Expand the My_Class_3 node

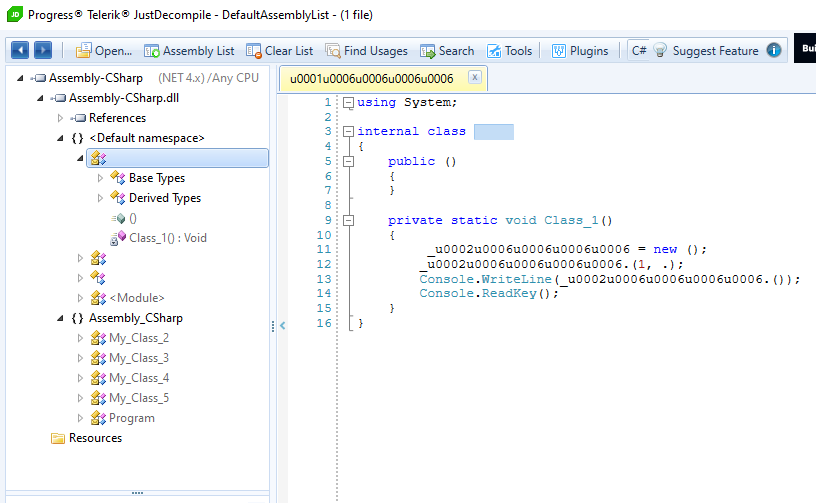[x=80, y=358]
